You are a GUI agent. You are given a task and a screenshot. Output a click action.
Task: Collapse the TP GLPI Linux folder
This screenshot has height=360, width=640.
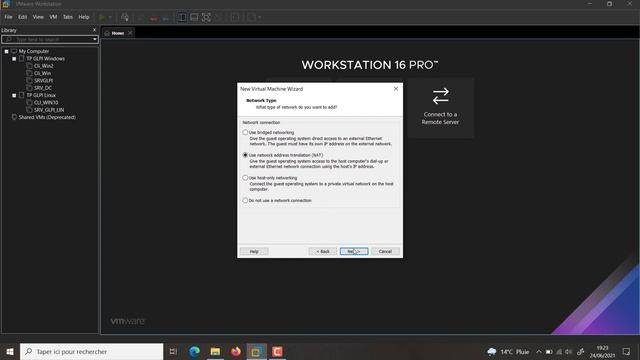(x=14, y=96)
